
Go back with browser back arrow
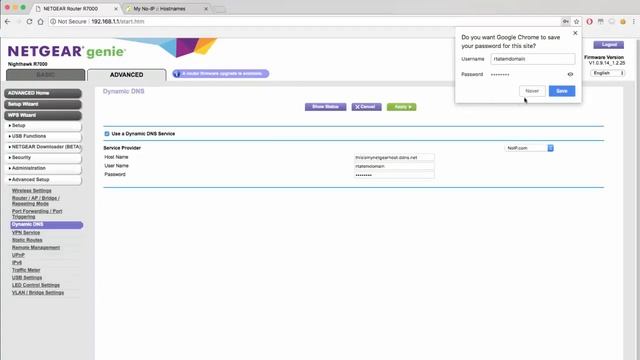[8, 21]
